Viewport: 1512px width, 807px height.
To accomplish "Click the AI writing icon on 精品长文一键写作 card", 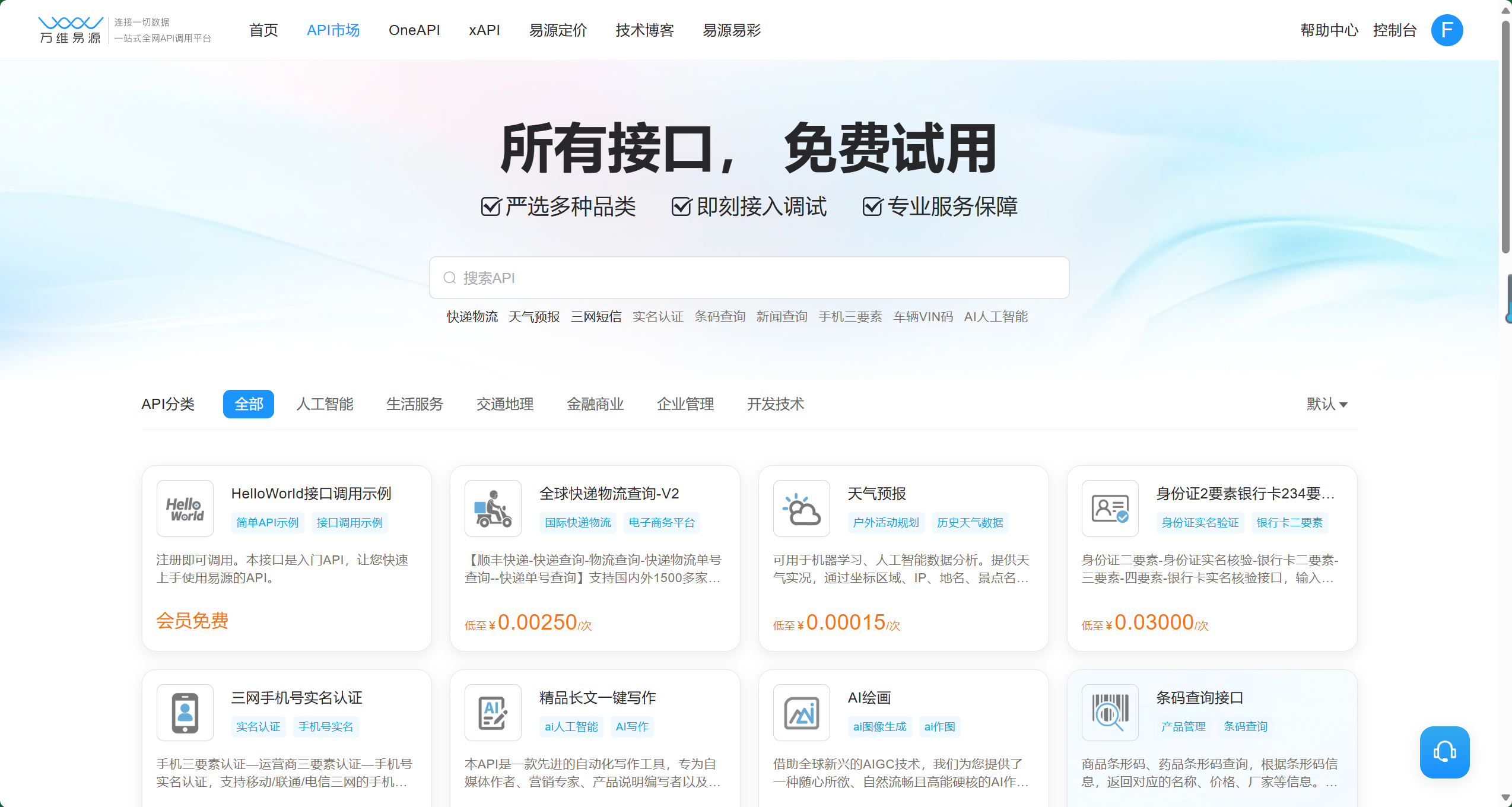I will click(493, 713).
